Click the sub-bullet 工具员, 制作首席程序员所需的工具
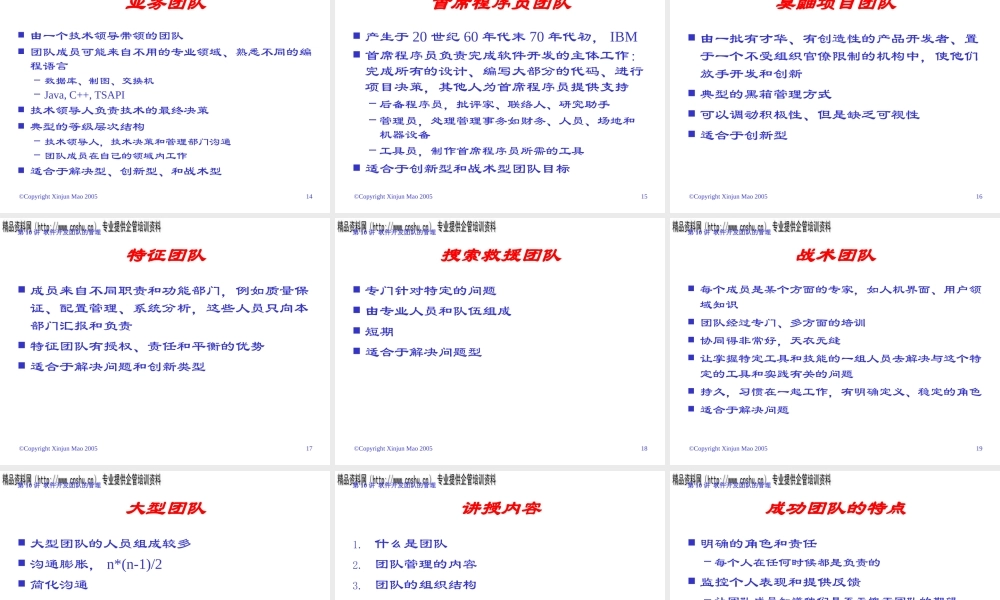 click(x=482, y=151)
